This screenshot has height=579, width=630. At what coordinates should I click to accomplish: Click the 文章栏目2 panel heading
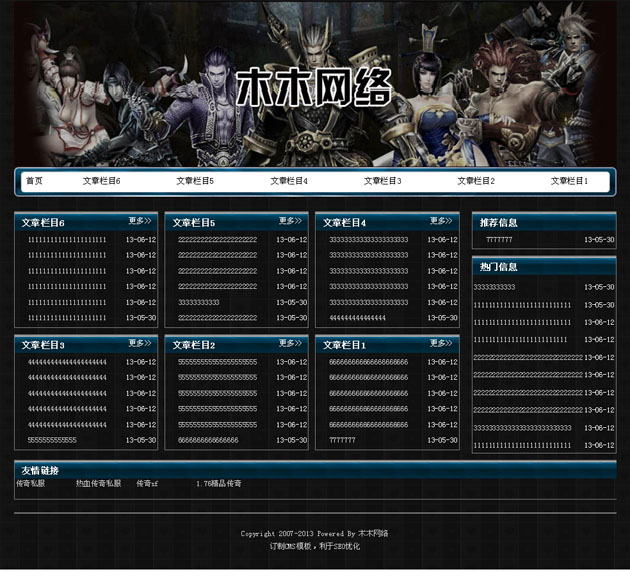tap(194, 345)
